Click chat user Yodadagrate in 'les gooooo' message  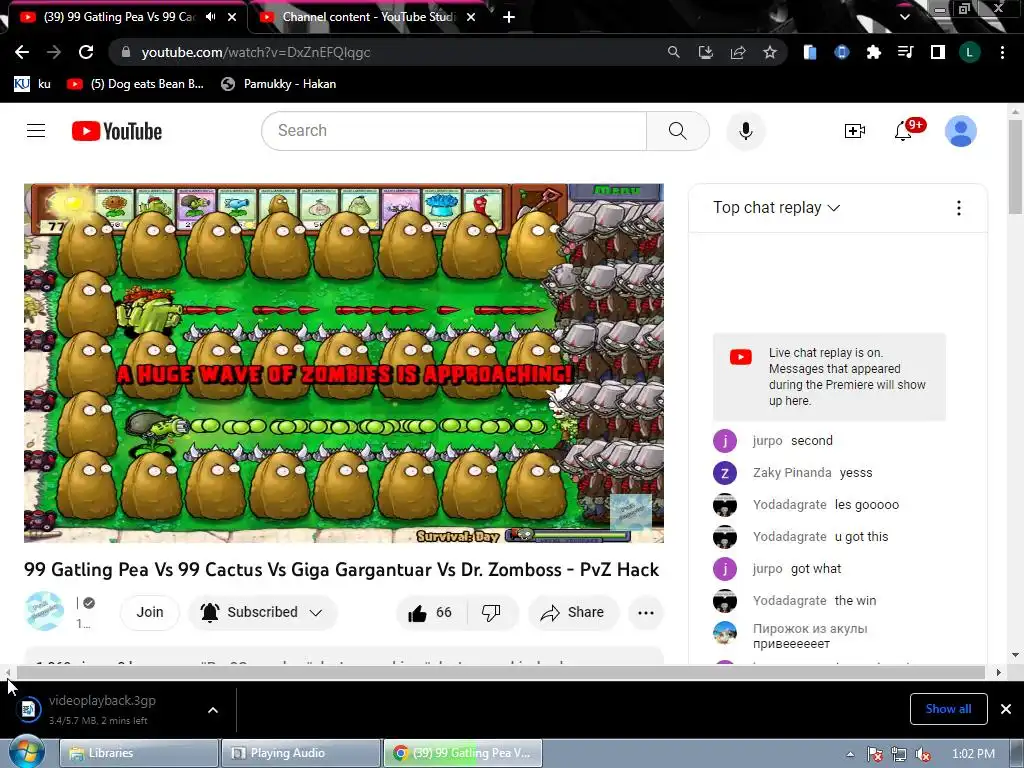tap(790, 505)
